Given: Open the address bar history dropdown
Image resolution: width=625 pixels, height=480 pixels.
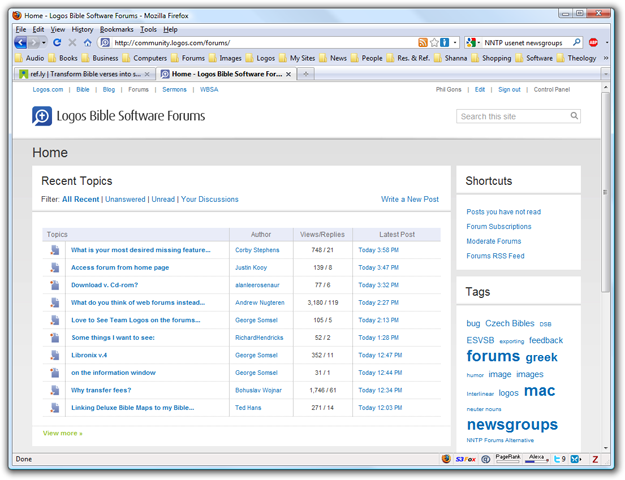Looking at the screenshot, I should click(x=455, y=42).
